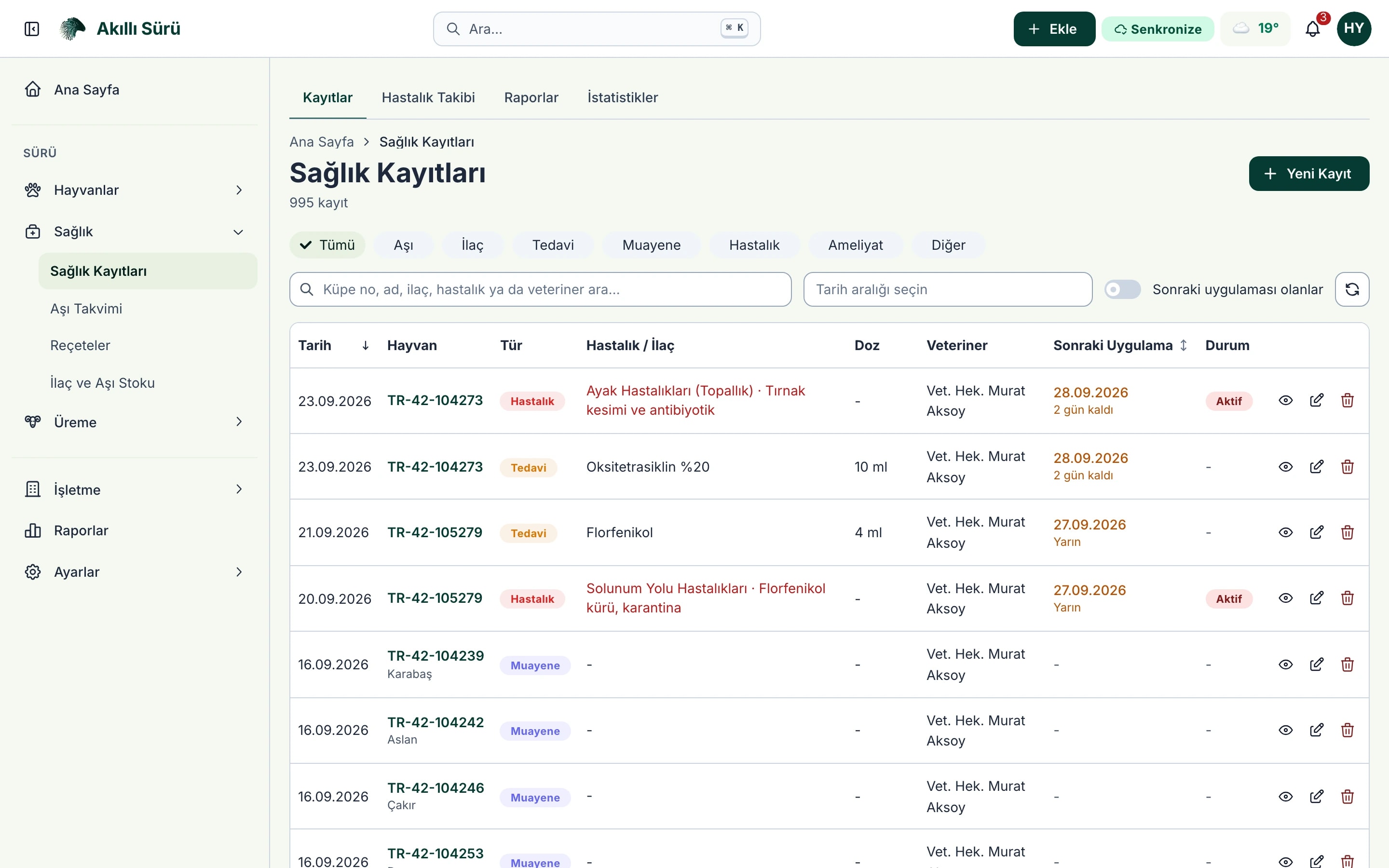Focus the top Ara... search box
Viewport: 1389px width, 868px height.
[x=596, y=29]
